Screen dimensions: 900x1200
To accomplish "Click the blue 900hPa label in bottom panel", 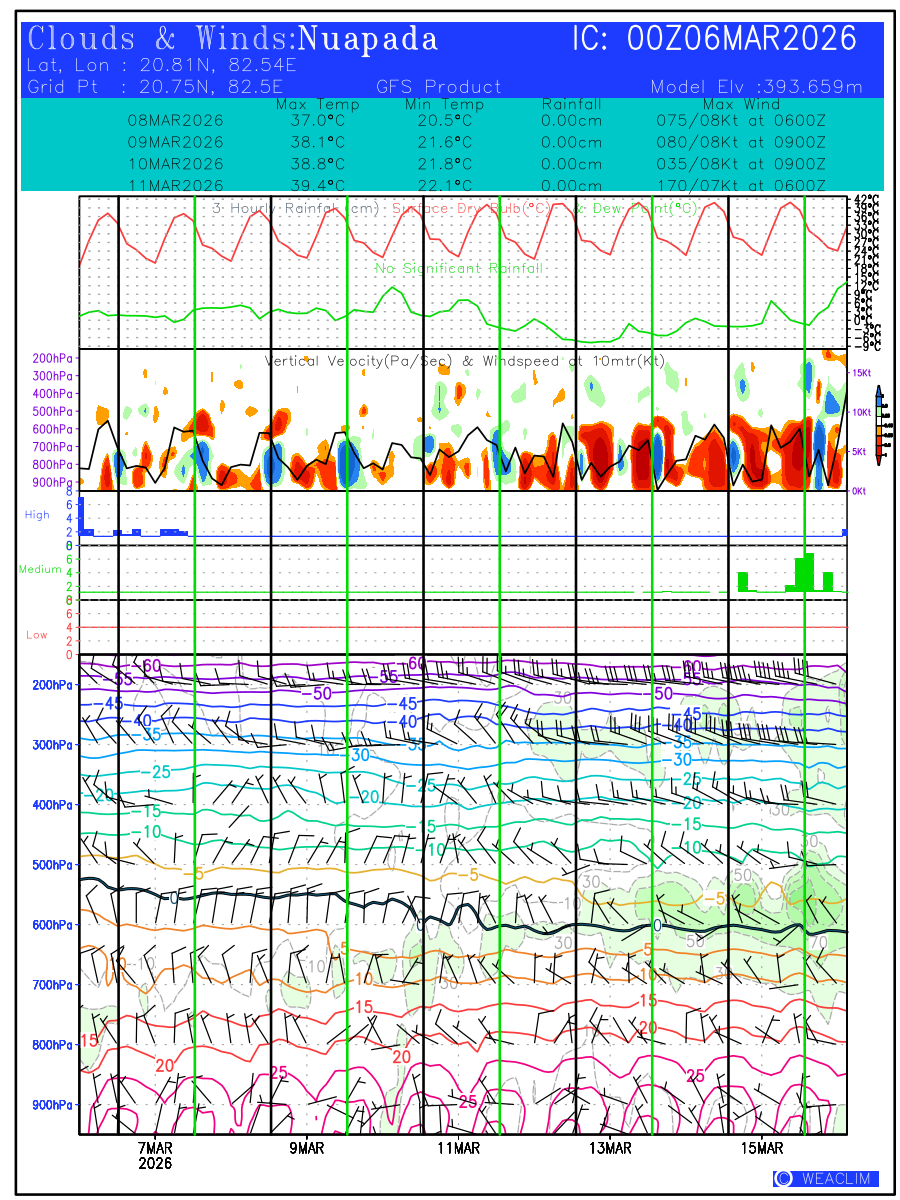I will click(49, 1105).
